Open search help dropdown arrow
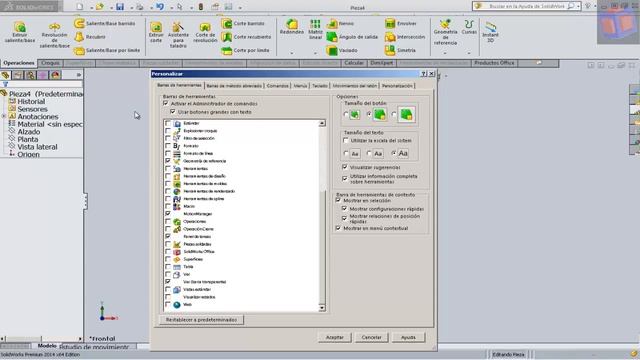The image size is (640, 360). click(578, 7)
